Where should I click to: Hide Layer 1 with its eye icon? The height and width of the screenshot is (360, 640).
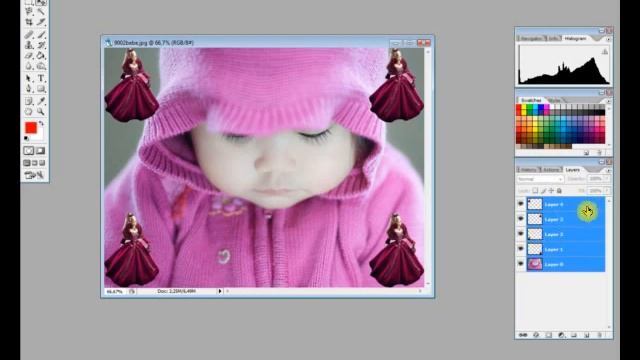(521, 249)
